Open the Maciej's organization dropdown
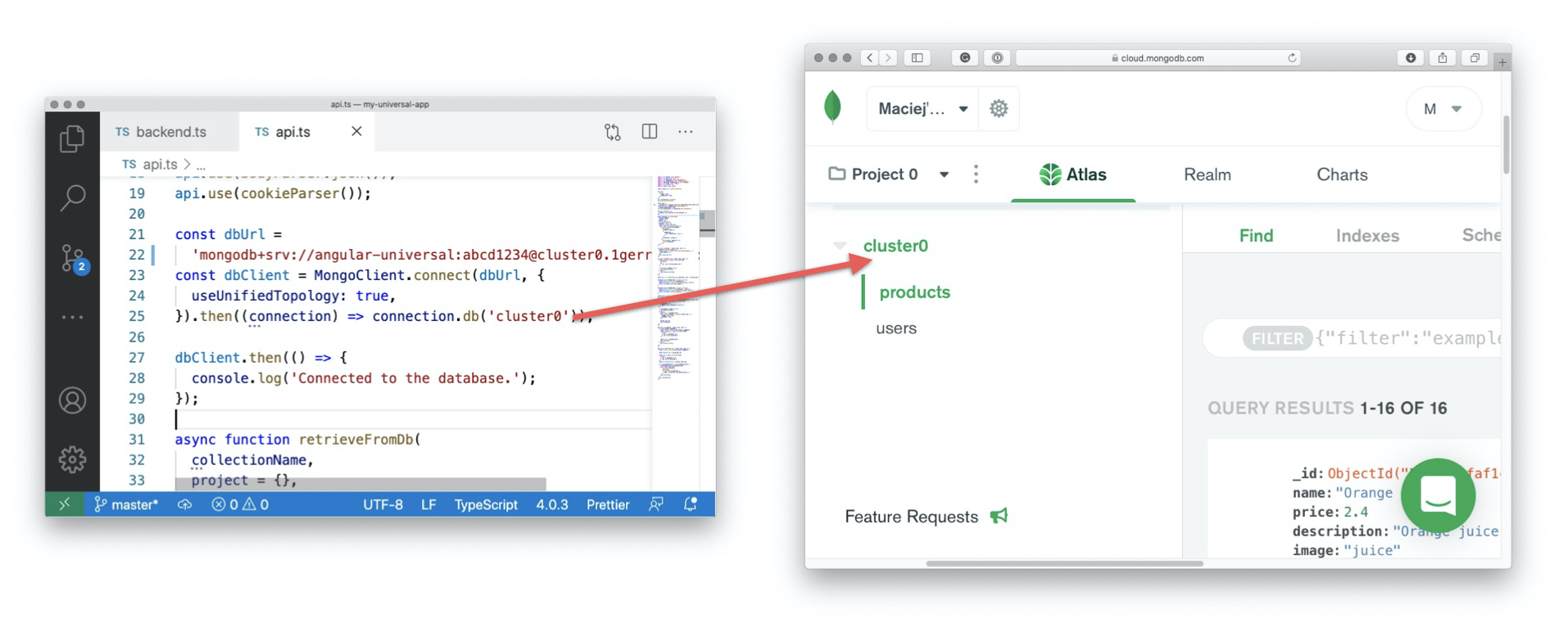Screen dimensions: 1568x633 pyautogui.click(x=922, y=109)
